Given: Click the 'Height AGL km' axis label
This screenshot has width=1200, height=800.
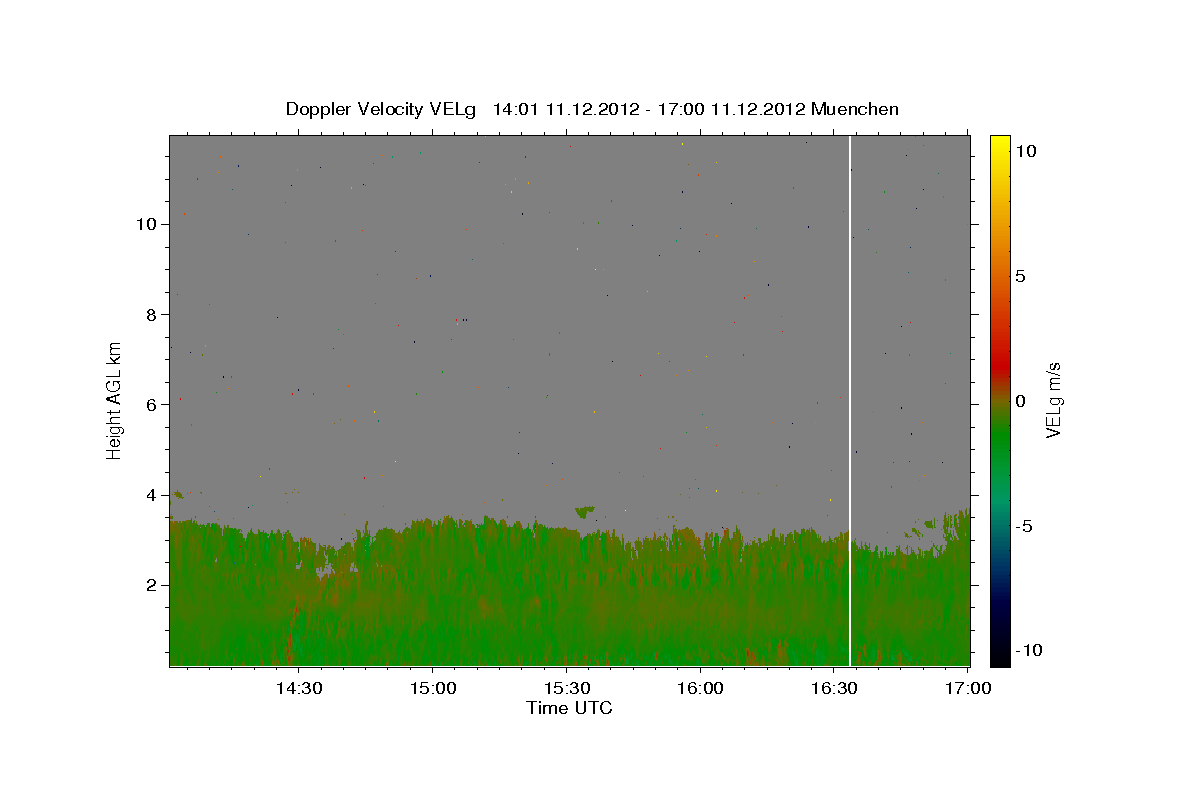Looking at the screenshot, I should pos(115,399).
